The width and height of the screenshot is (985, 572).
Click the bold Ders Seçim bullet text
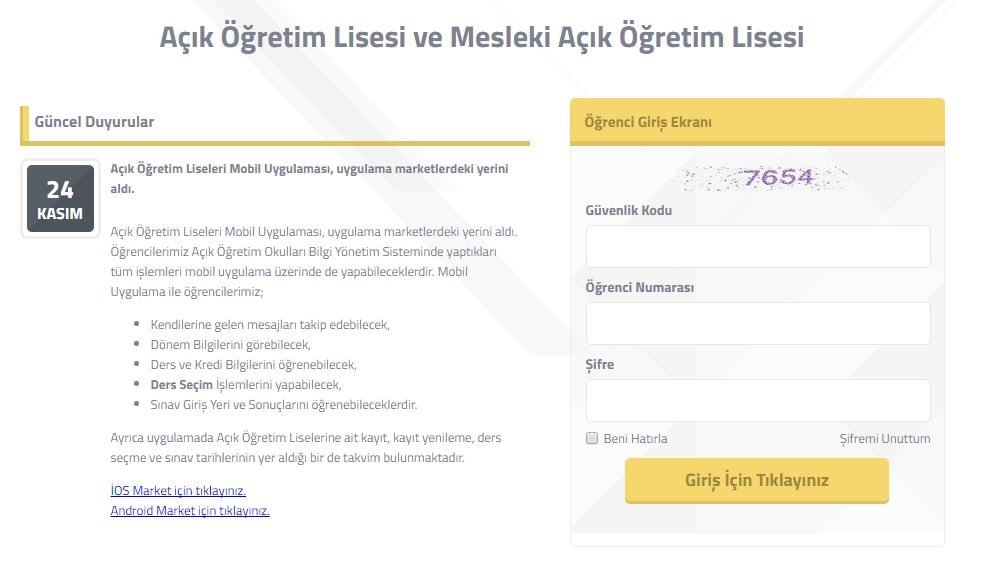[x=182, y=384]
